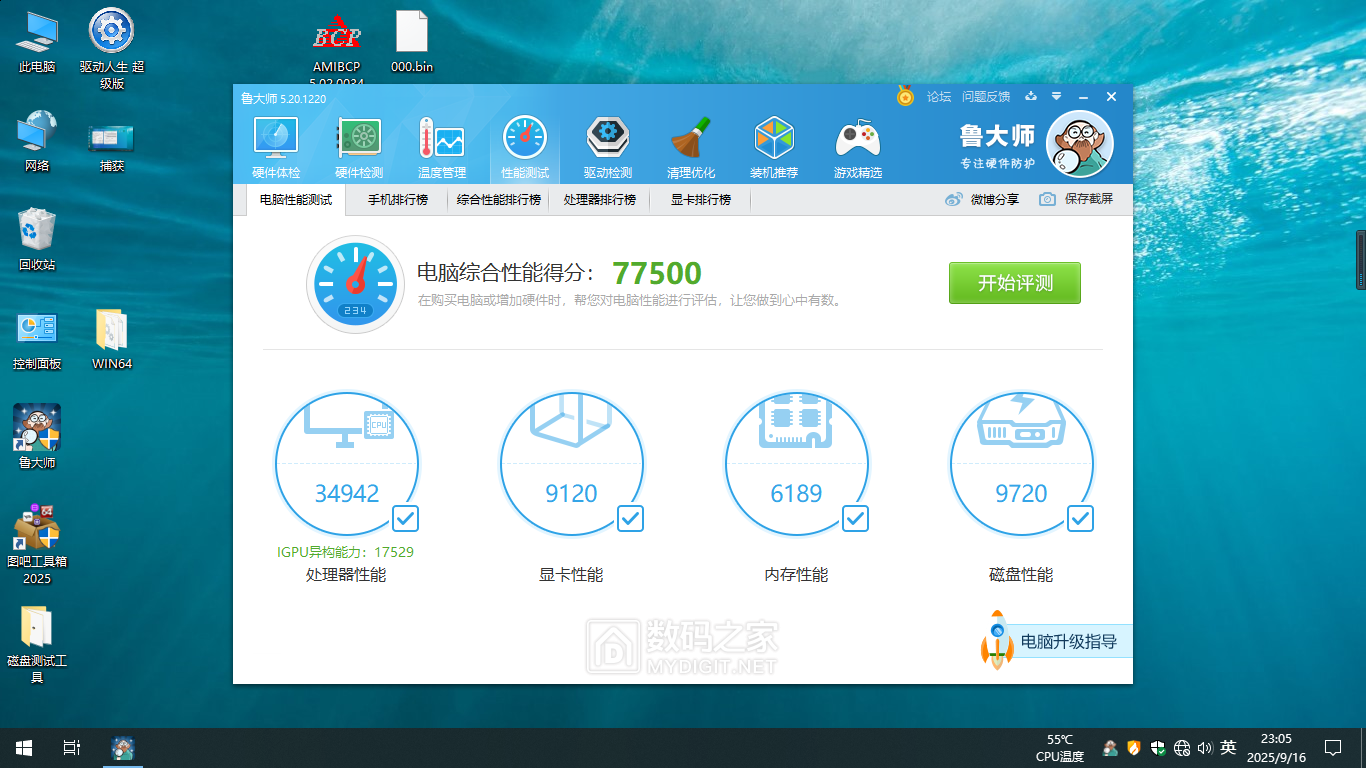
Task: Open the 论坛 forum link
Action: [939, 97]
